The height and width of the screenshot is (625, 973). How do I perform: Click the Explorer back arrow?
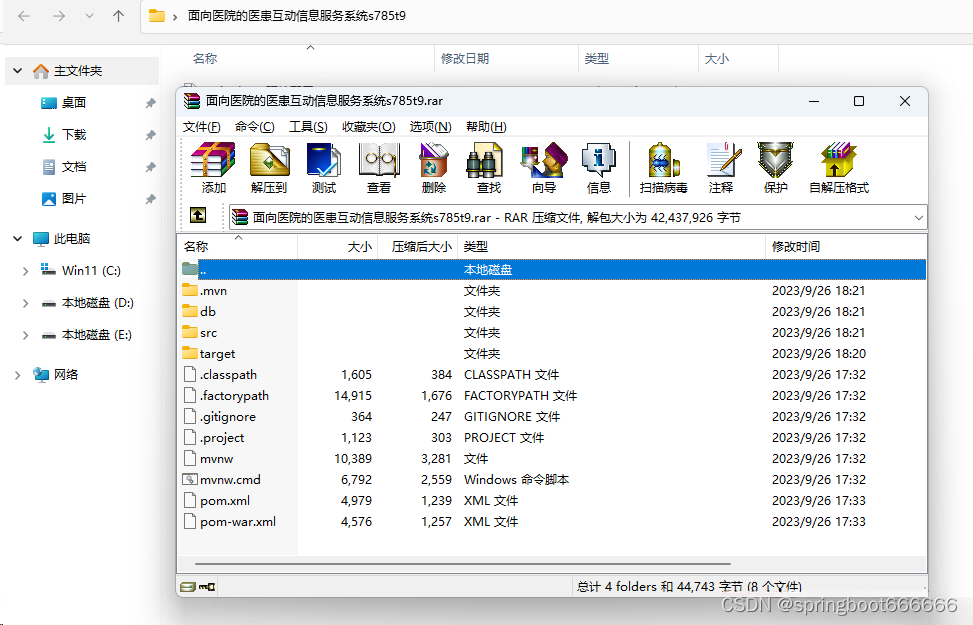click(24, 16)
